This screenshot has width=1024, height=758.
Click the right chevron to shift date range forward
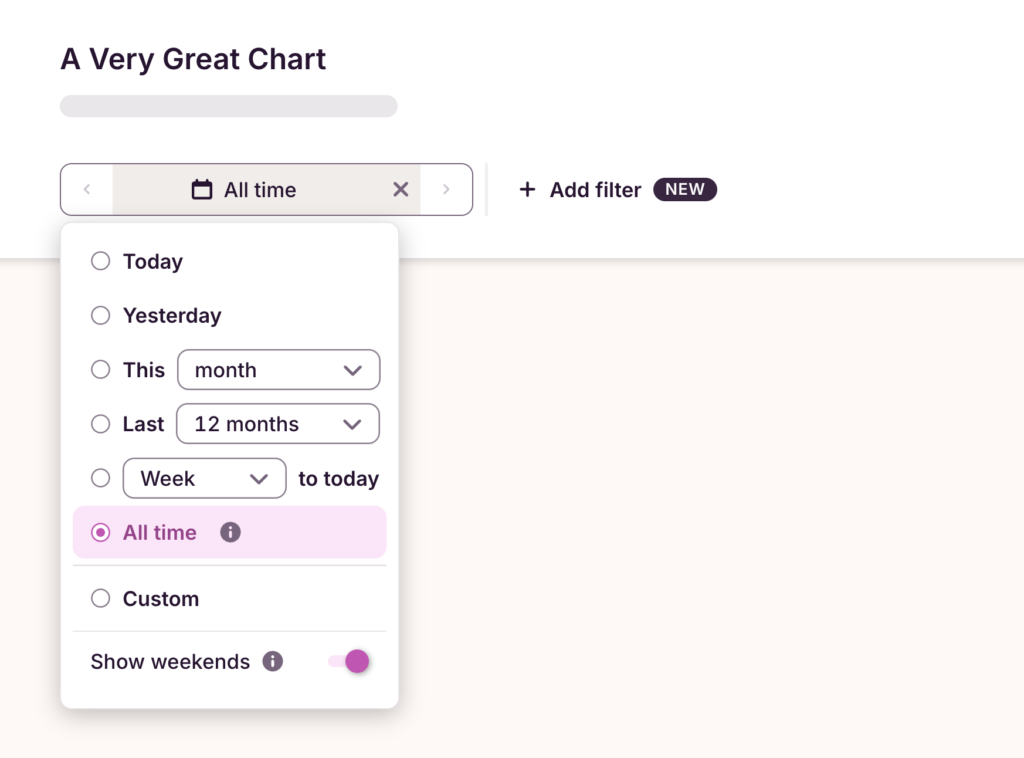click(447, 189)
